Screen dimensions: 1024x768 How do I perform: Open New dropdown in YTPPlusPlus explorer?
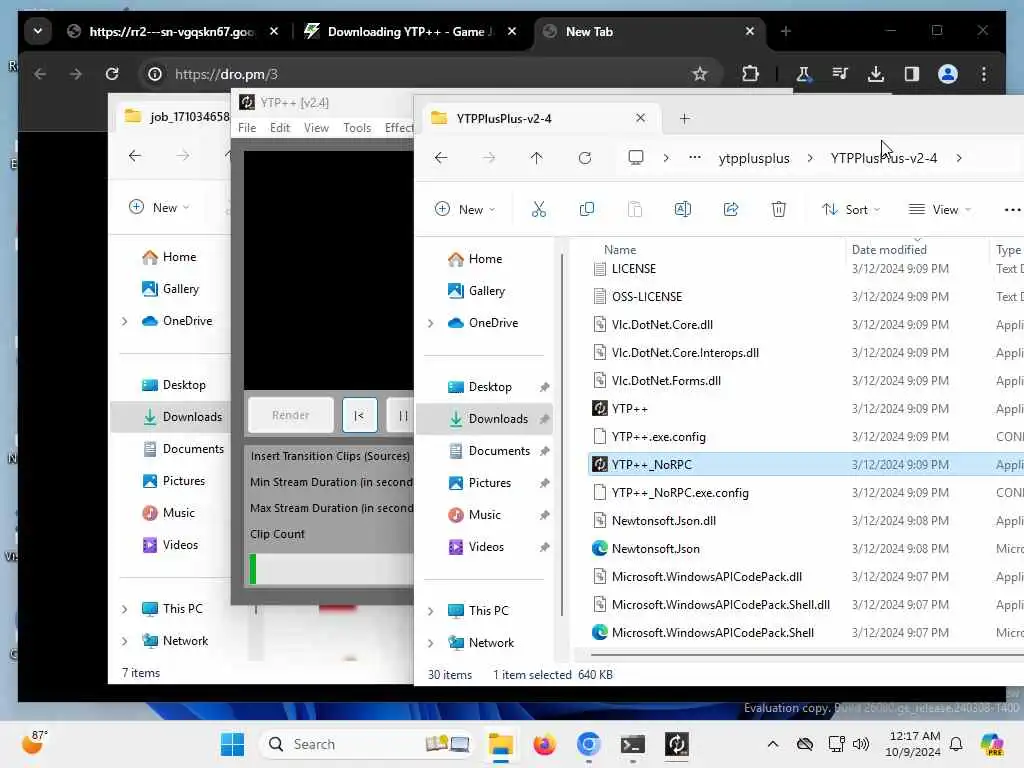(465, 210)
